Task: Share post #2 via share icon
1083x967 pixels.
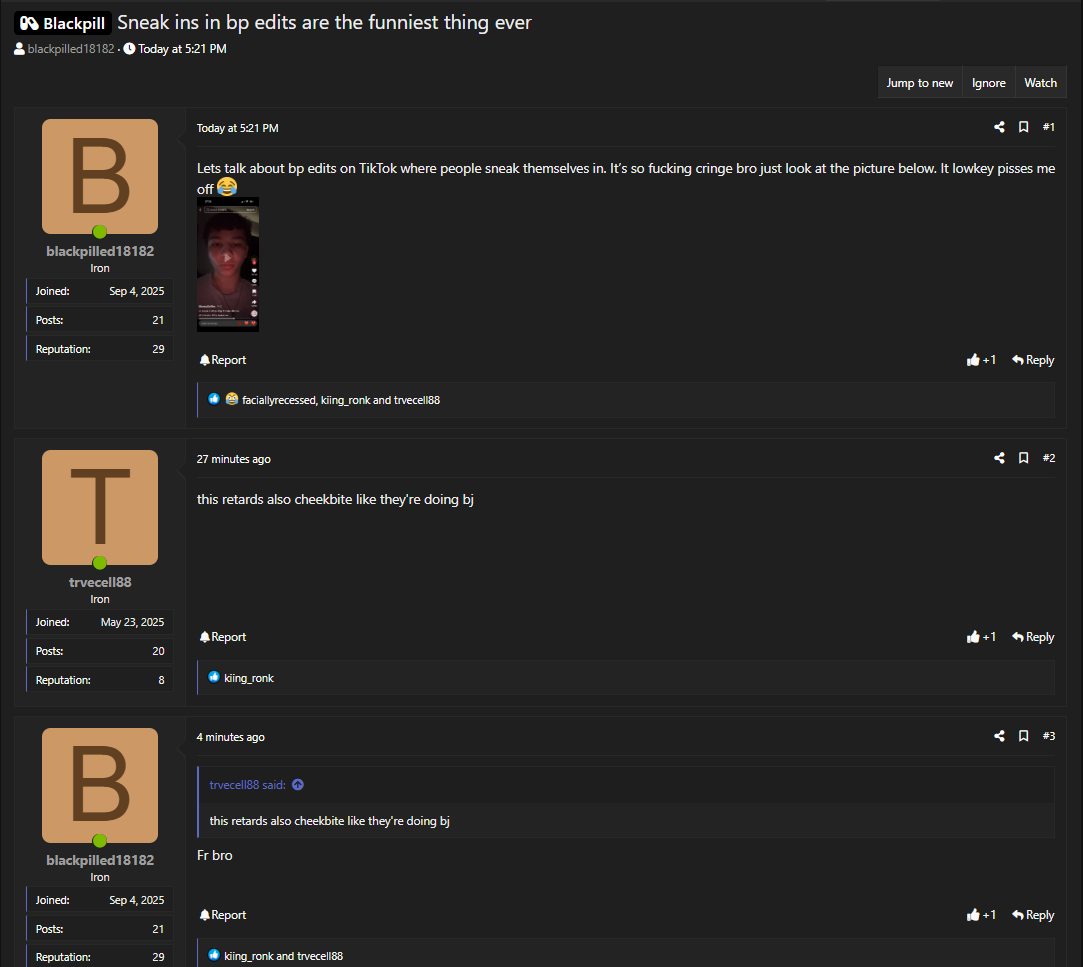Action: [x=999, y=458]
